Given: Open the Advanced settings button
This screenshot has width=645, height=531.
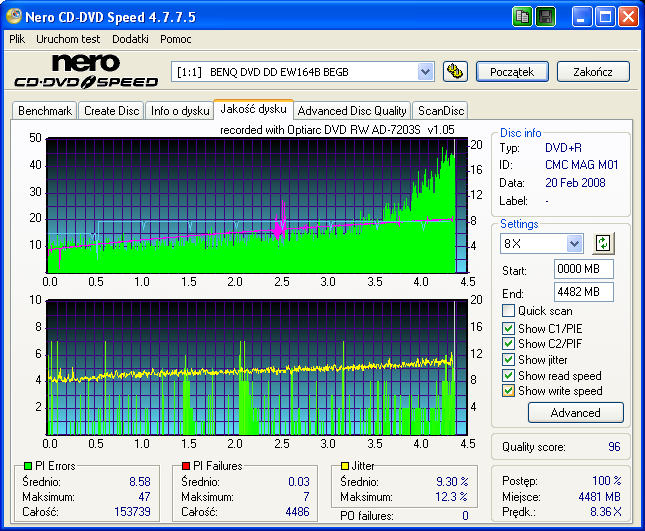Looking at the screenshot, I should click(x=575, y=413).
